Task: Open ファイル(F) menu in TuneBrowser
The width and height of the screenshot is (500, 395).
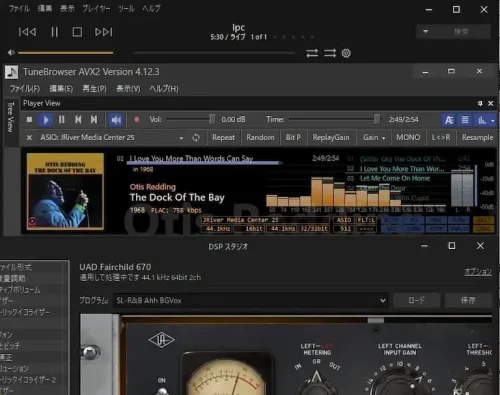Action: pos(25,89)
